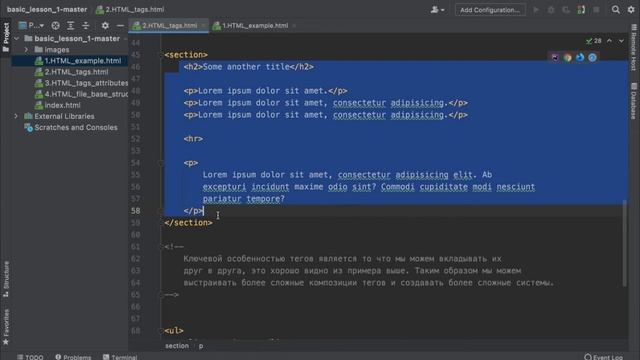Image resolution: width=640 pixels, height=360 pixels.
Task: Open Search Everywhere magnifier icon
Action: pyautogui.click(x=616, y=9)
